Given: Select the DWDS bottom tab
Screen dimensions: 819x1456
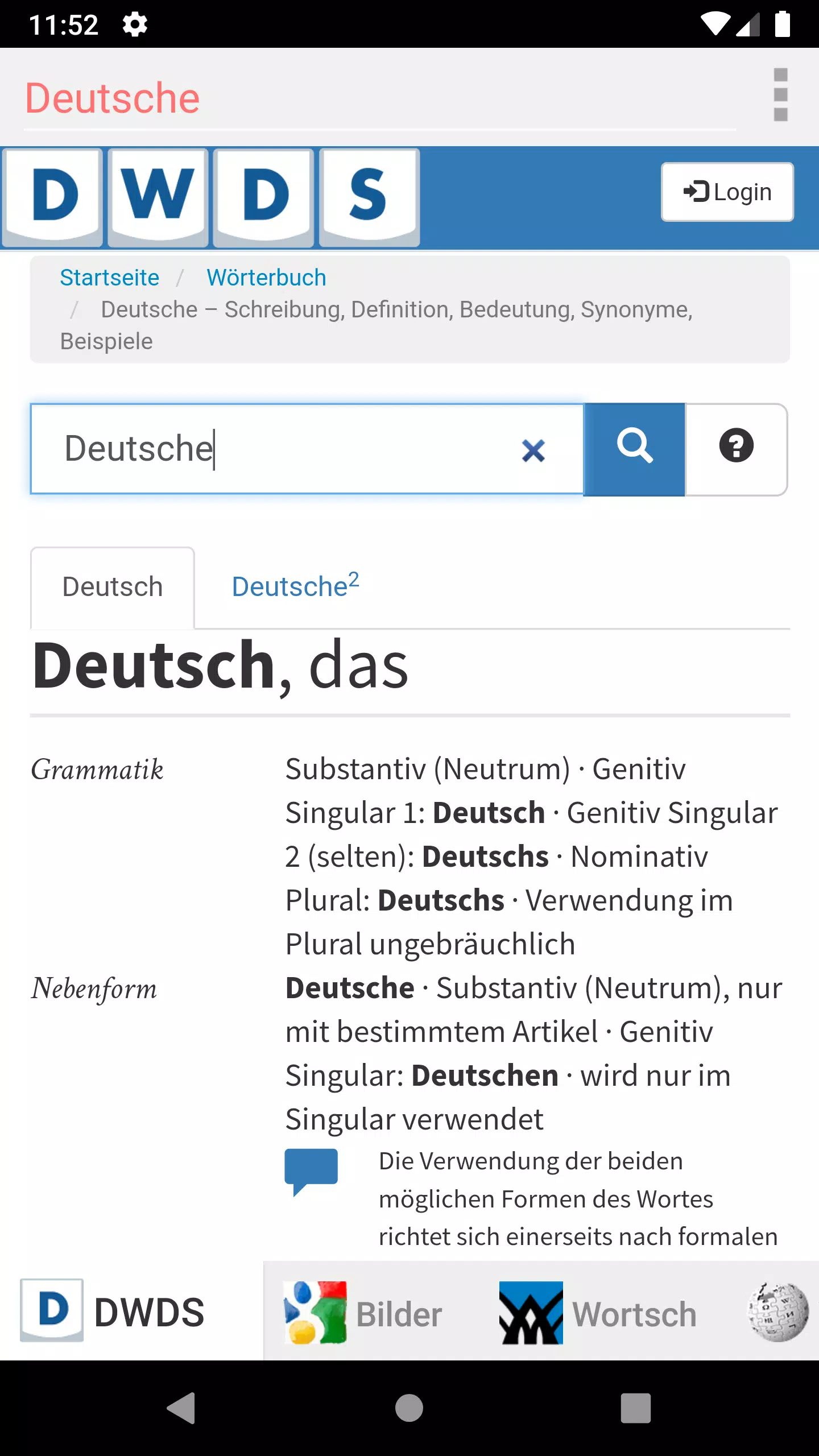Looking at the screenshot, I should [114, 1312].
